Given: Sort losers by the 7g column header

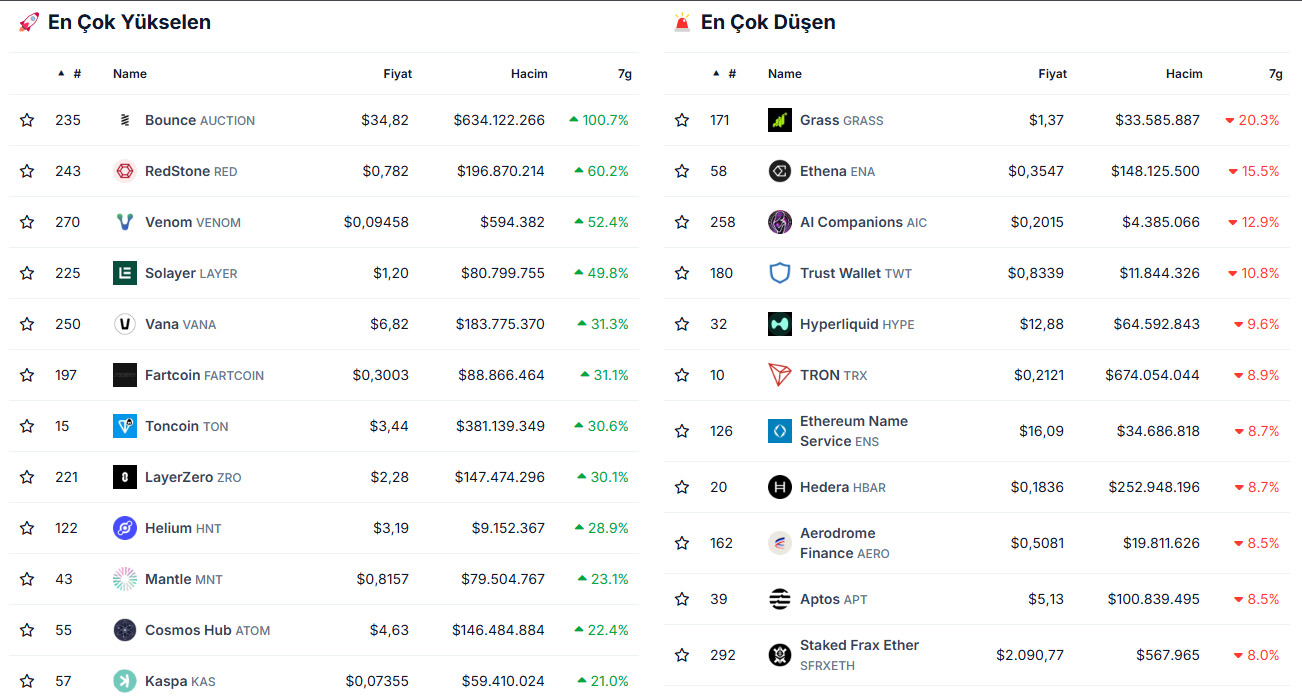Looking at the screenshot, I should pyautogui.click(x=1275, y=74).
